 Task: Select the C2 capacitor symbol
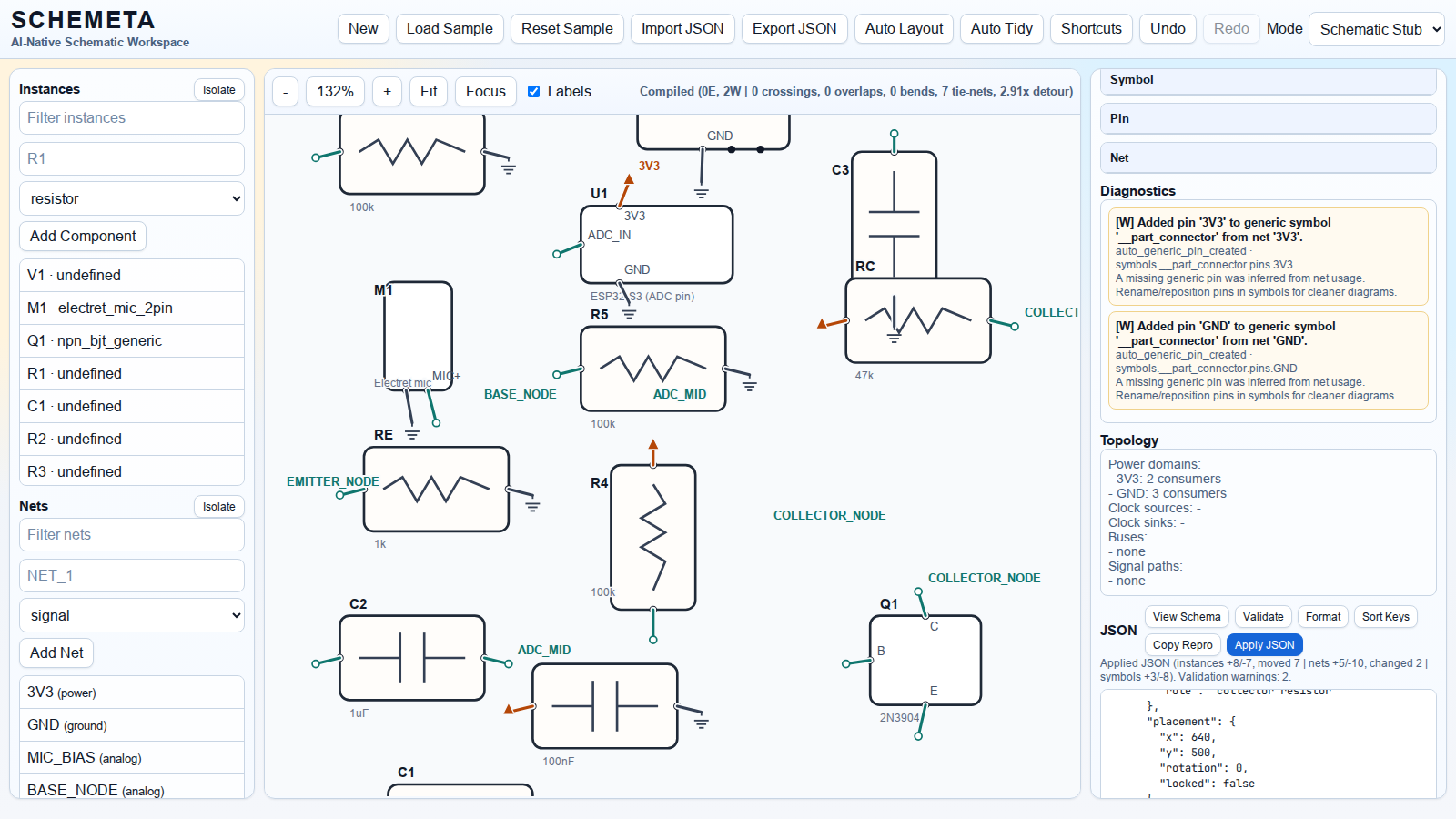(x=412, y=658)
